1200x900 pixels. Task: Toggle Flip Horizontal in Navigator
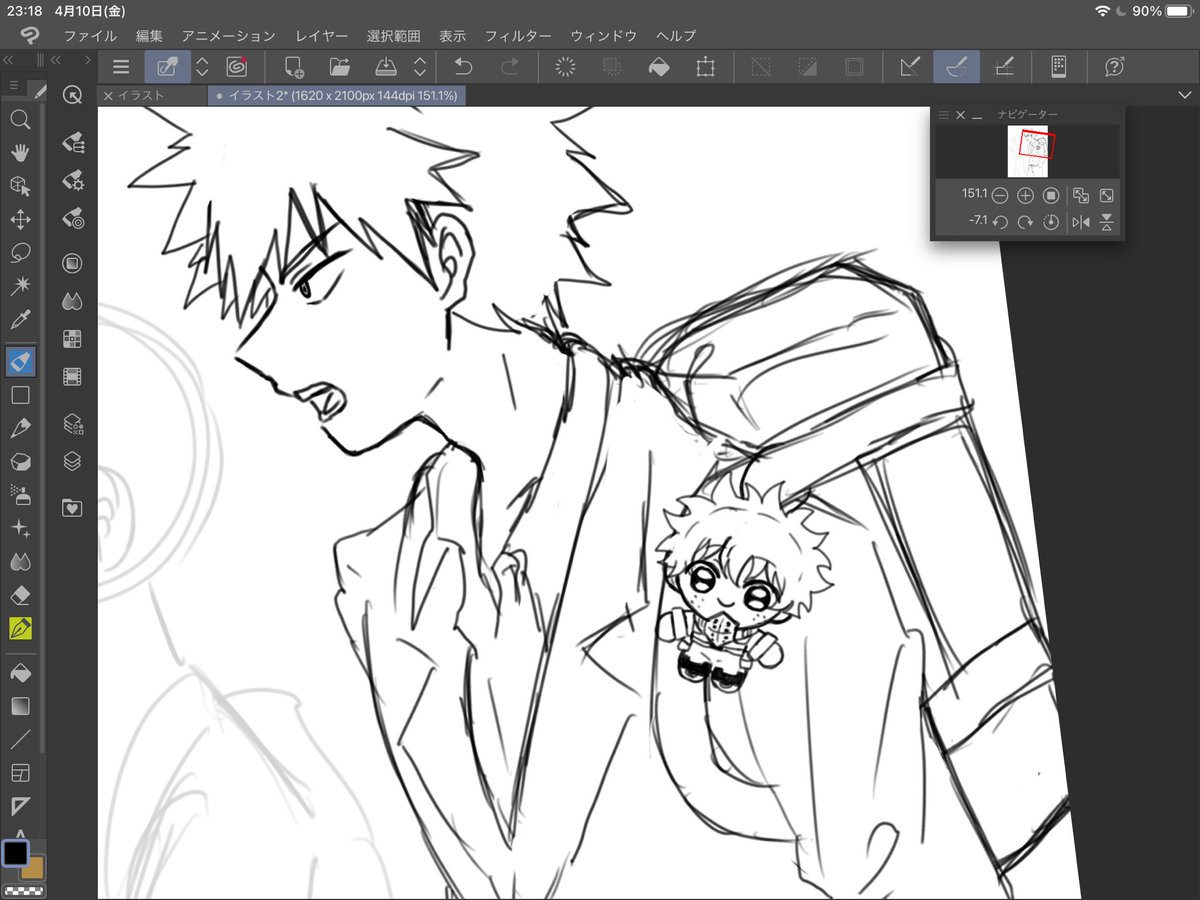(x=1080, y=222)
